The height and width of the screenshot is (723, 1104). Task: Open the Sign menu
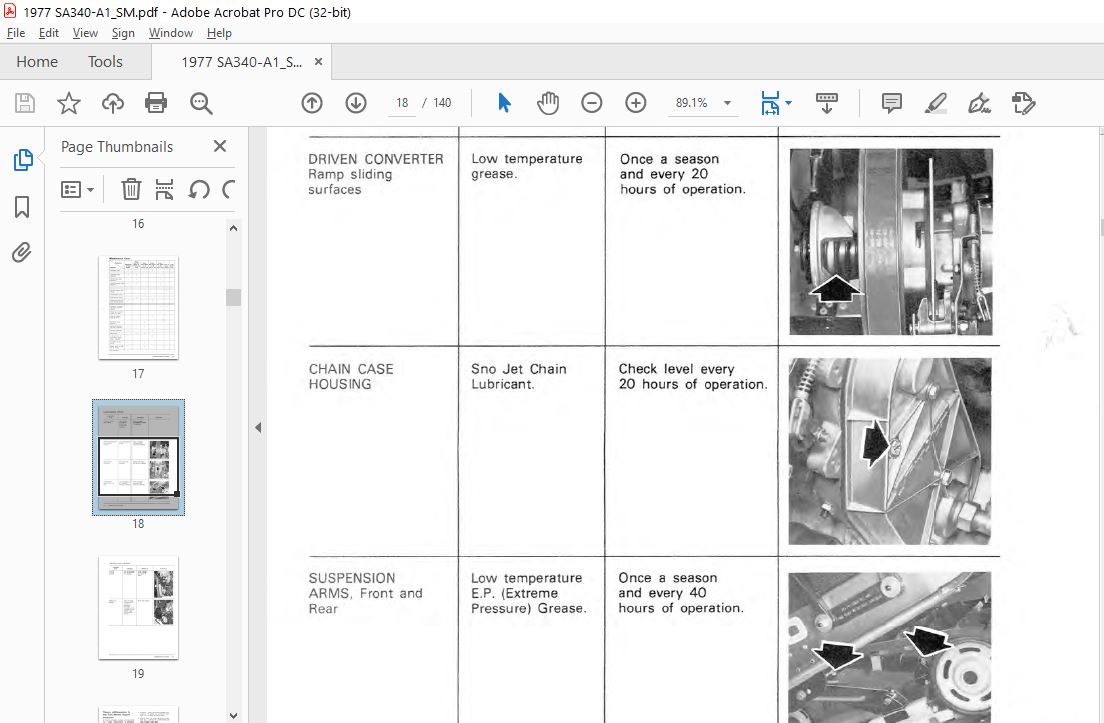pyautogui.click(x=123, y=33)
